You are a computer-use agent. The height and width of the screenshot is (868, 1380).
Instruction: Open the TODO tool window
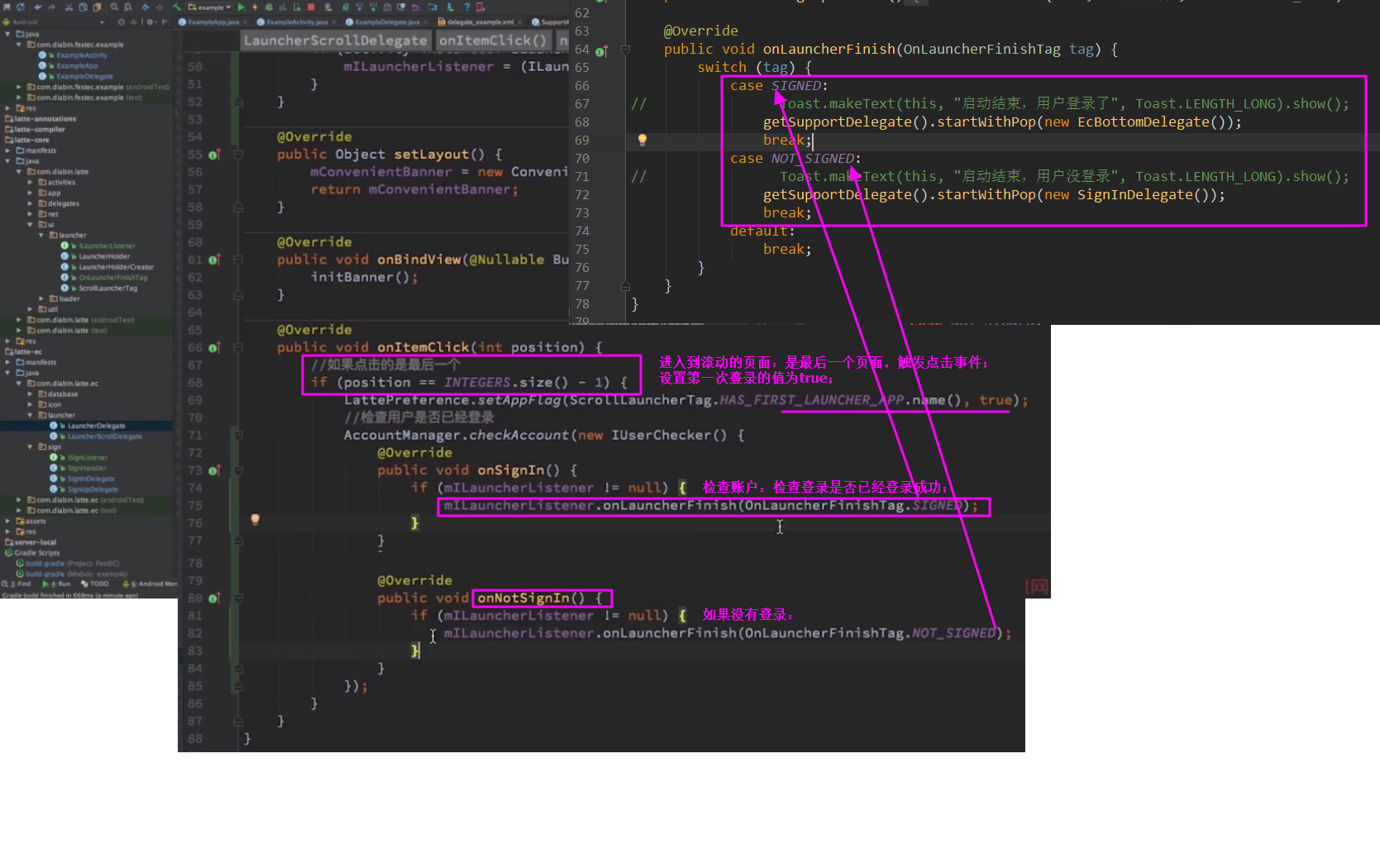click(x=95, y=584)
